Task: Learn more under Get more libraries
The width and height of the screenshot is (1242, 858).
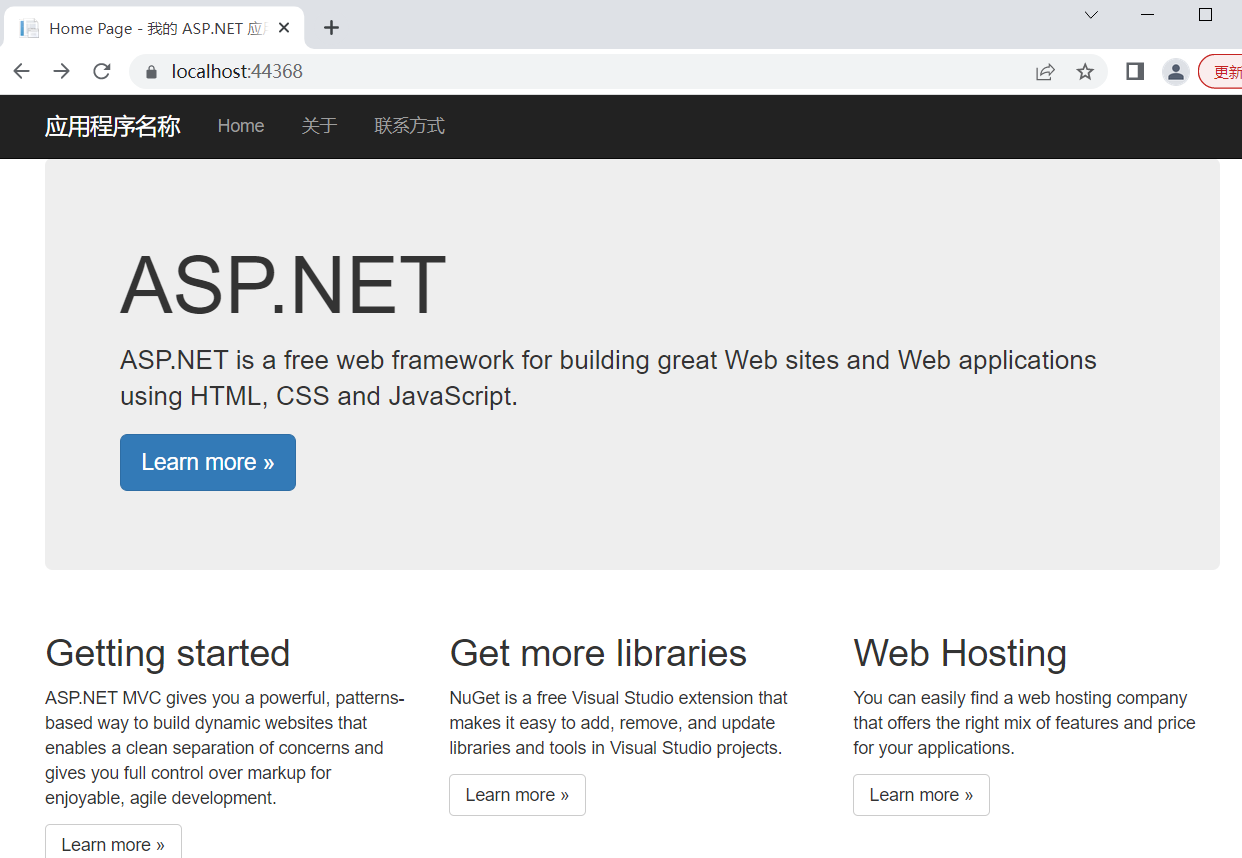Action: point(517,795)
